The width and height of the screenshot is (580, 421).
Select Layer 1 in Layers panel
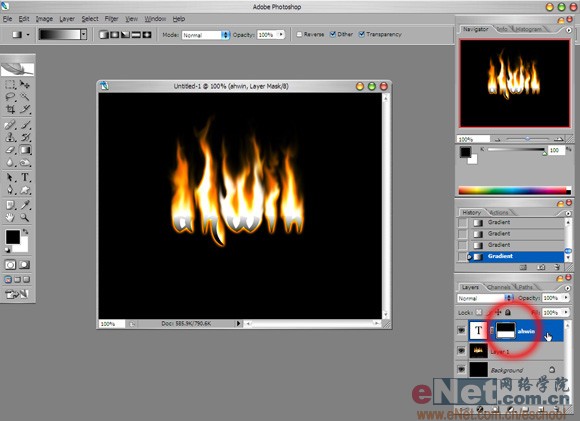pos(516,351)
